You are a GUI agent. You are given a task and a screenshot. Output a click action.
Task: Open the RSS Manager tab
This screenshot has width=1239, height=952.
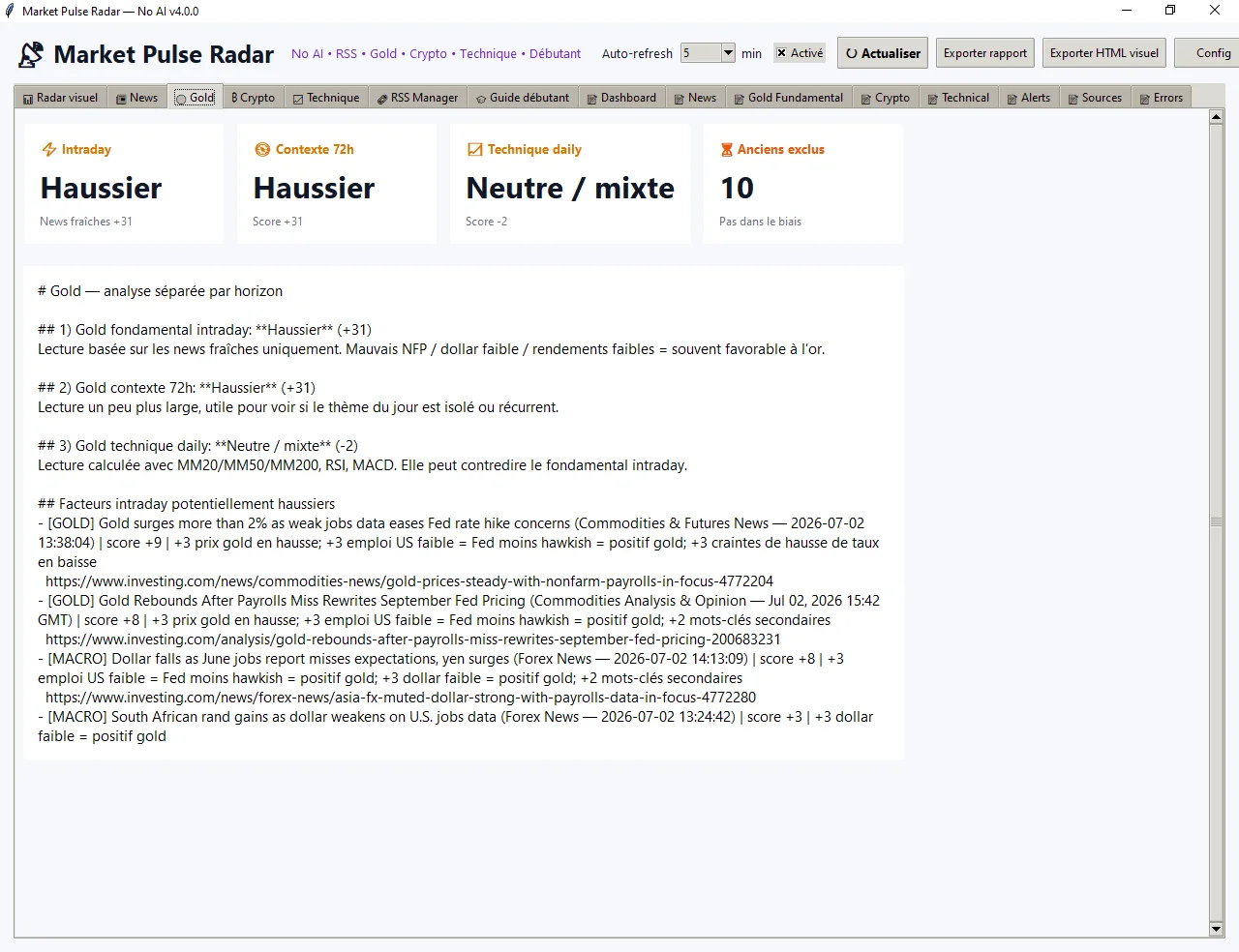(417, 98)
